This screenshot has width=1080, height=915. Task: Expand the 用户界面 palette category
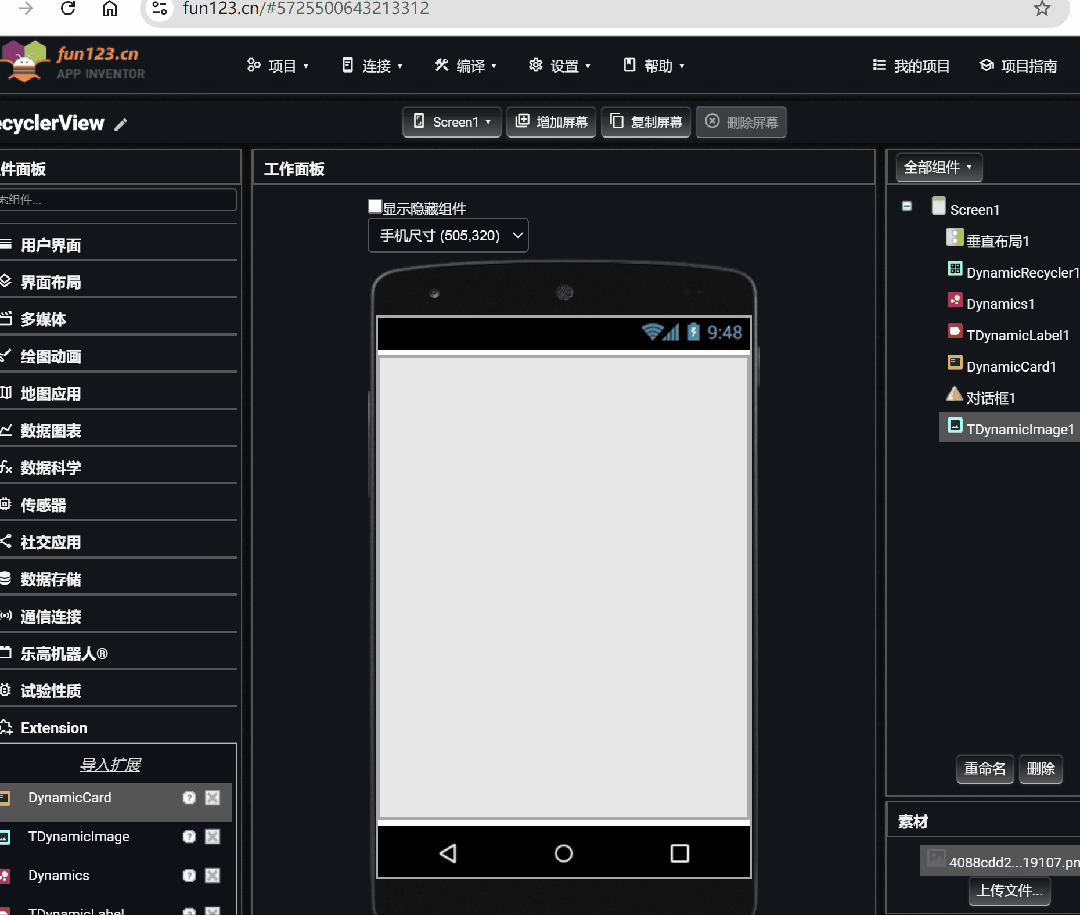click(118, 245)
